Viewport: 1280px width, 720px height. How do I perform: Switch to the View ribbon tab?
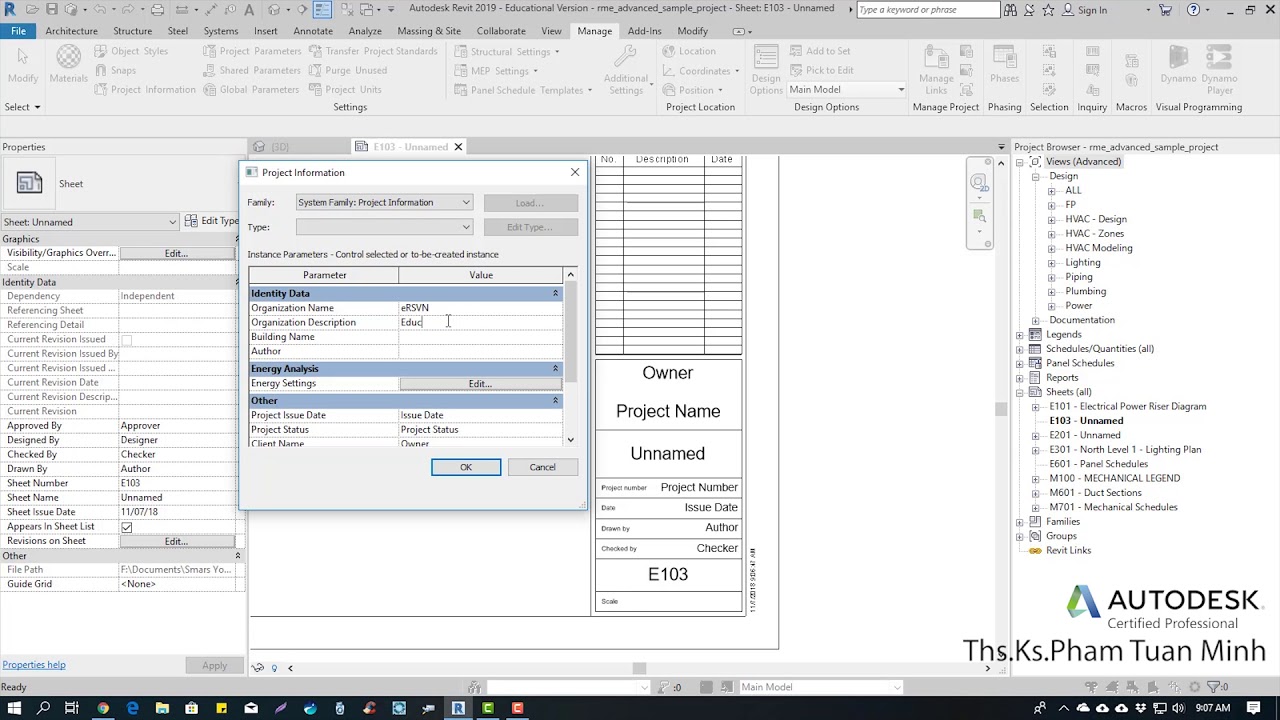click(x=551, y=31)
